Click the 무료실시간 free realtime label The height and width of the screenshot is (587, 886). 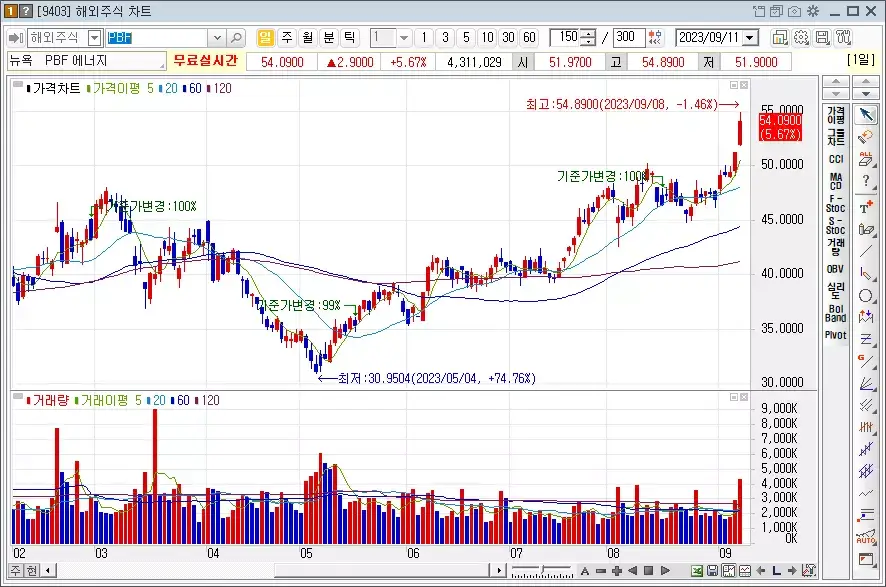tap(205, 60)
